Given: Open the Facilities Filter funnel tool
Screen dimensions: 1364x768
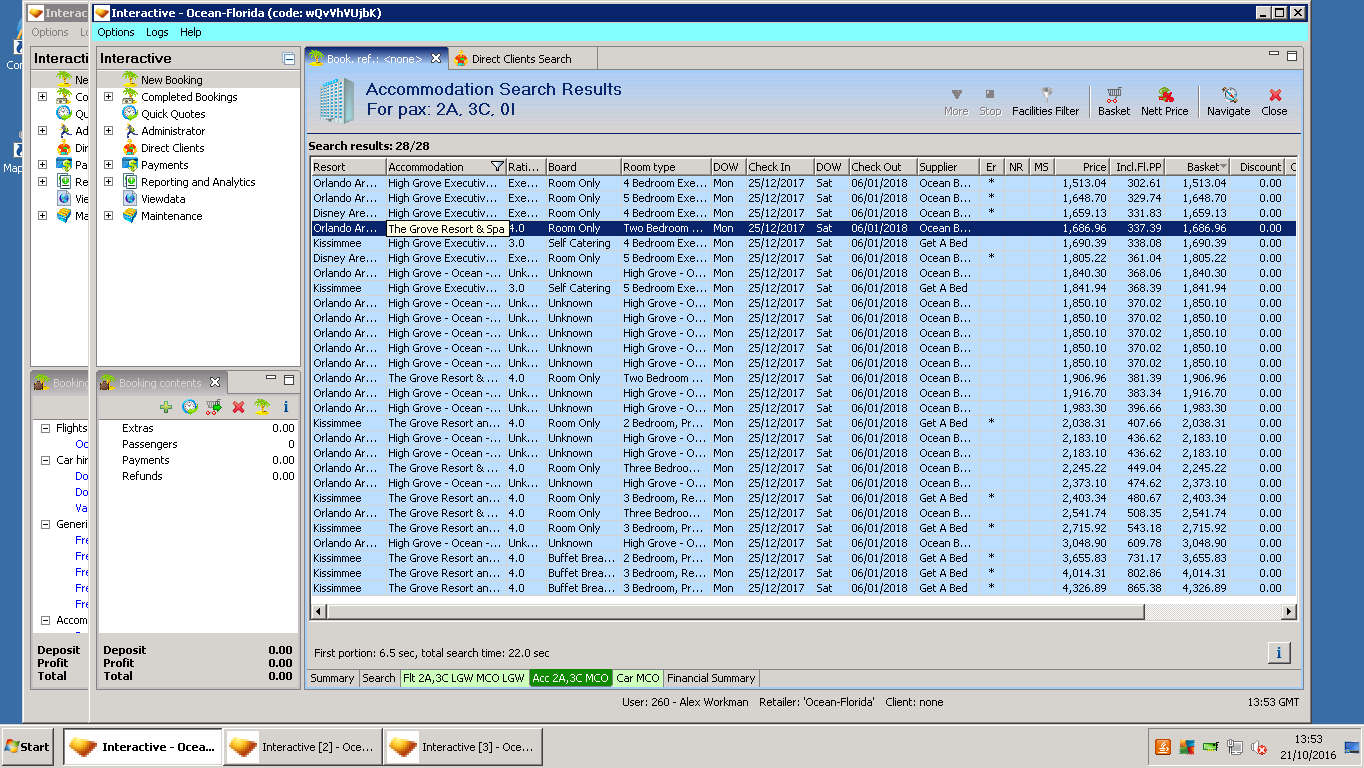Looking at the screenshot, I should pyautogui.click(x=1045, y=101).
